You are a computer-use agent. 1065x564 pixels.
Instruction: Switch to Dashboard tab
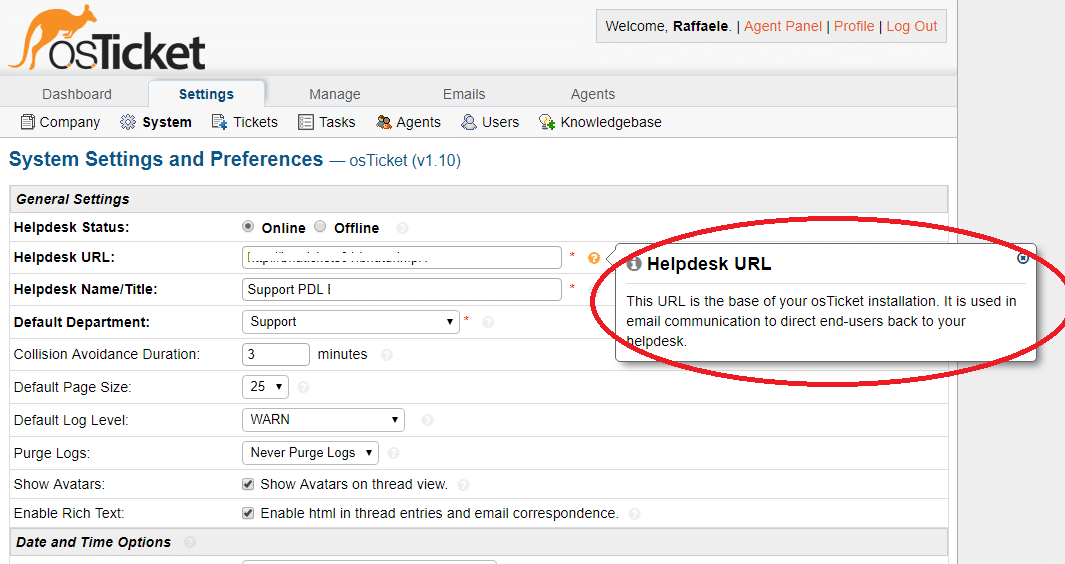point(77,94)
